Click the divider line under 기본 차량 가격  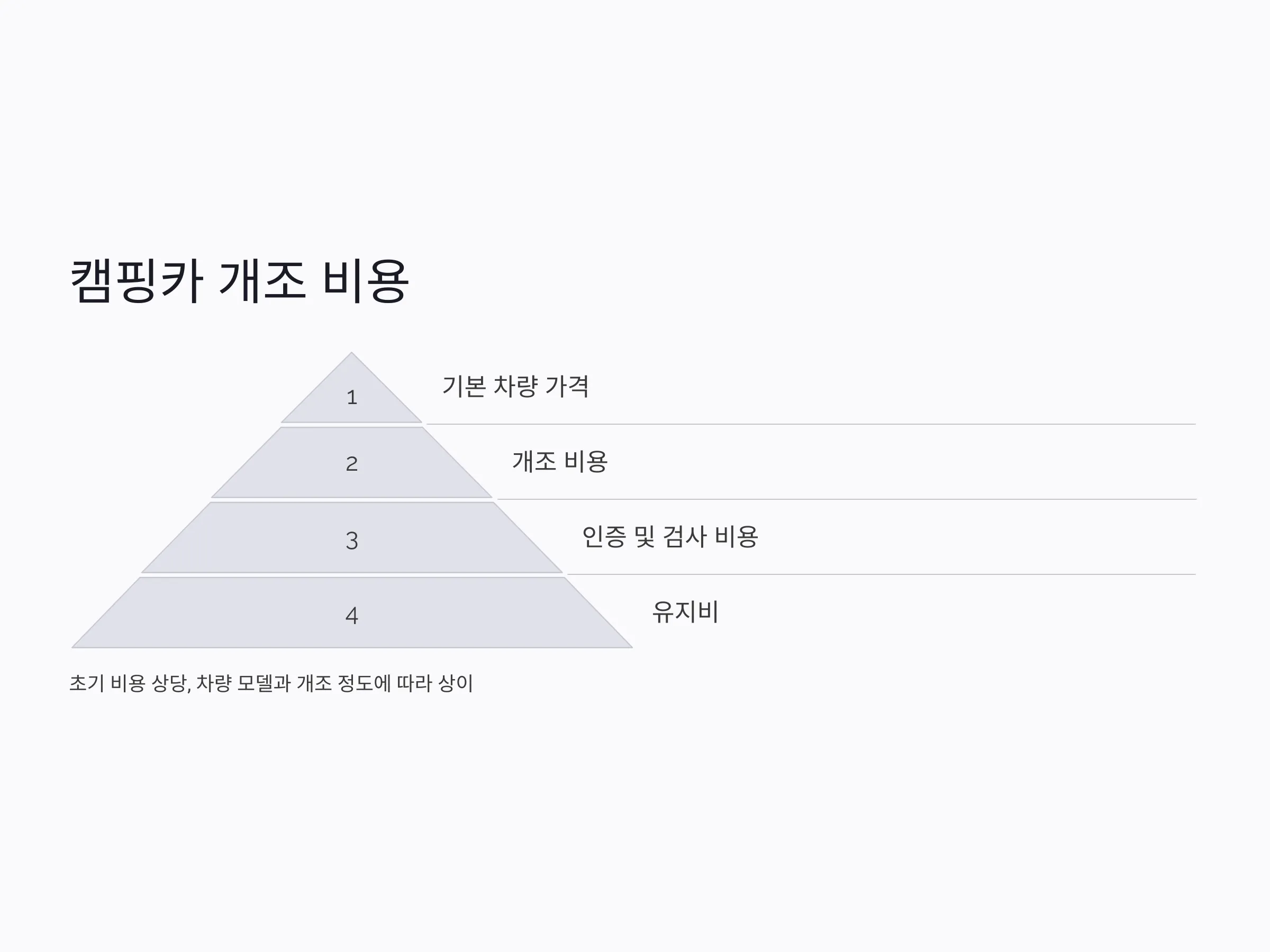coord(811,424)
